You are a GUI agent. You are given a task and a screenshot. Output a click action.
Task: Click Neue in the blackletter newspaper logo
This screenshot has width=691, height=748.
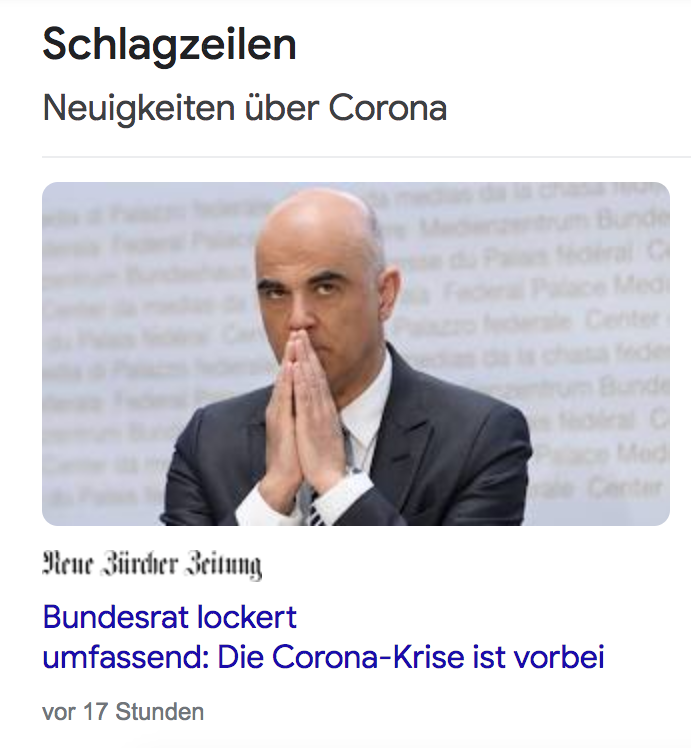[67, 564]
